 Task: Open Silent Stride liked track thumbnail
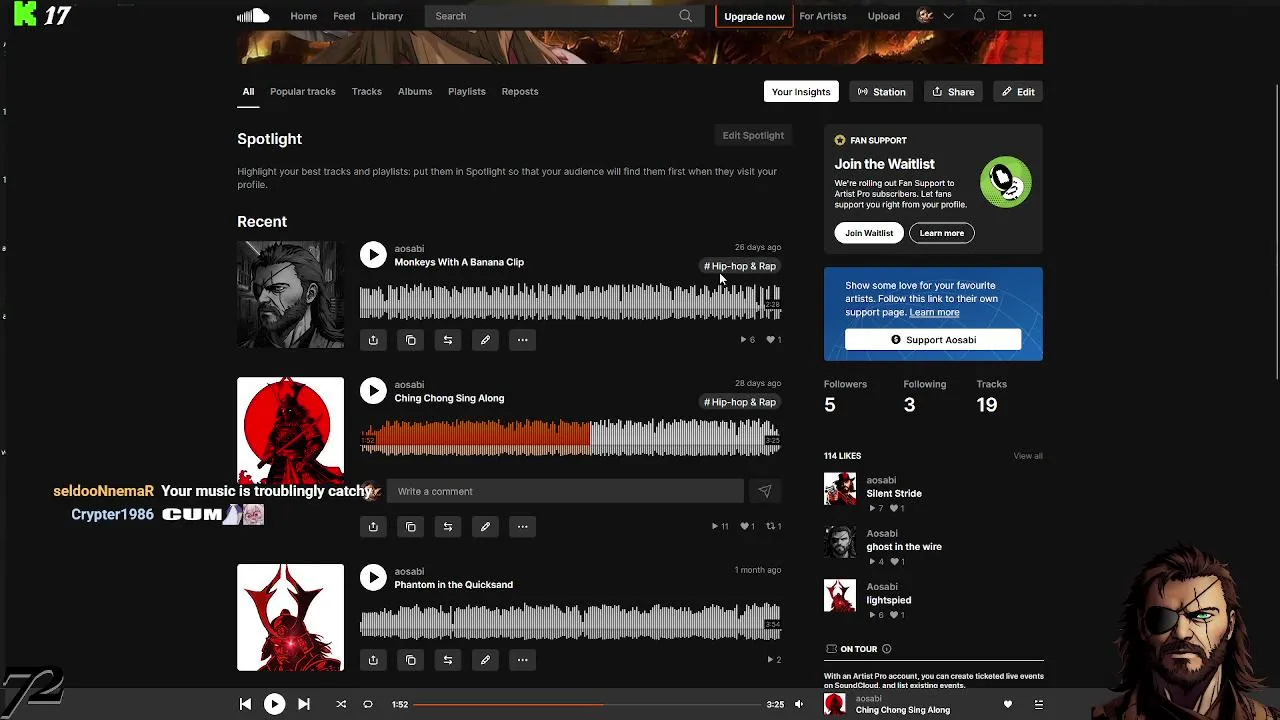(840, 489)
